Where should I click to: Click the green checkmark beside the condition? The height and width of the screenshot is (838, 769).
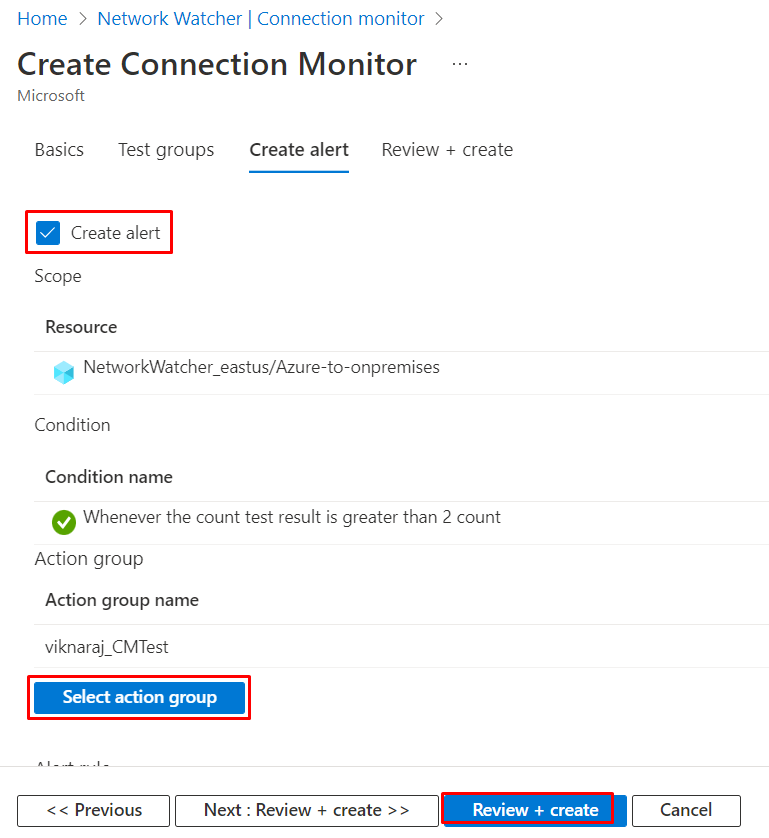tap(64, 522)
